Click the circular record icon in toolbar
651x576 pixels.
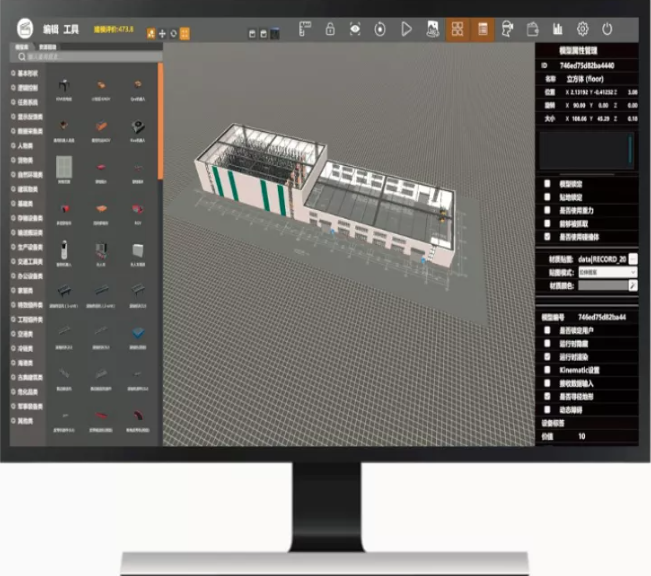click(380, 30)
